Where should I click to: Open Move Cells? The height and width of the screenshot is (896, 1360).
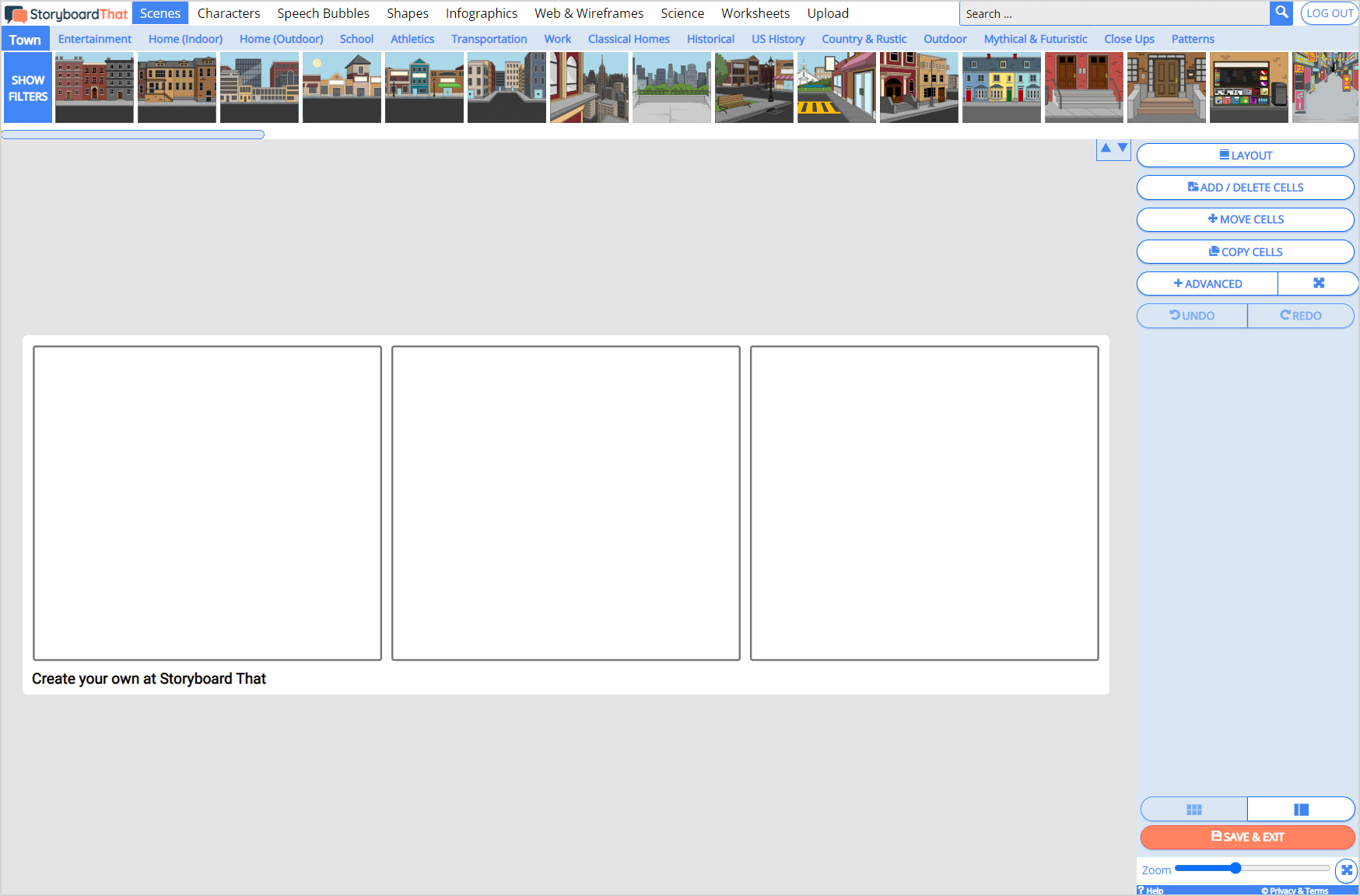click(1246, 219)
